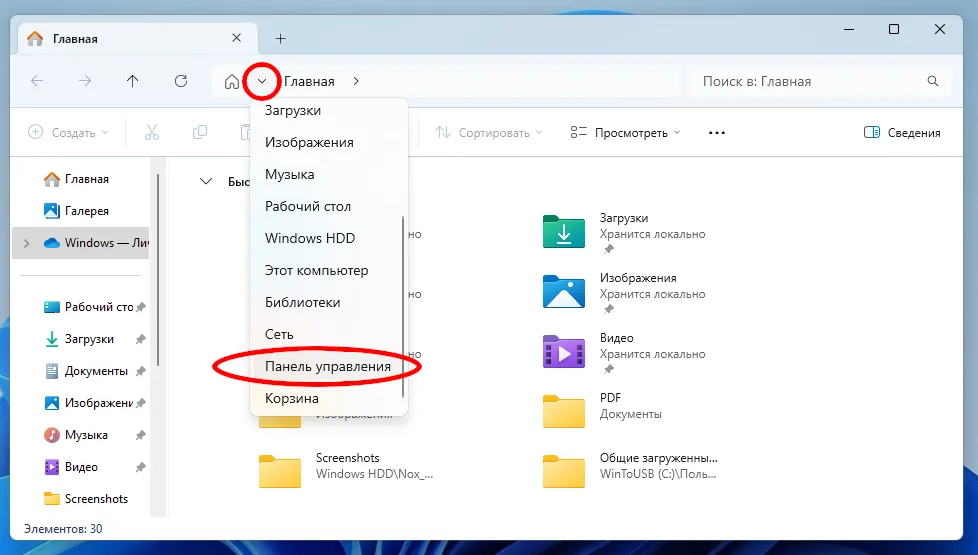Click pin icon next to sidebar Музыка
Image resolution: width=978 pixels, height=555 pixels.
coord(140,435)
